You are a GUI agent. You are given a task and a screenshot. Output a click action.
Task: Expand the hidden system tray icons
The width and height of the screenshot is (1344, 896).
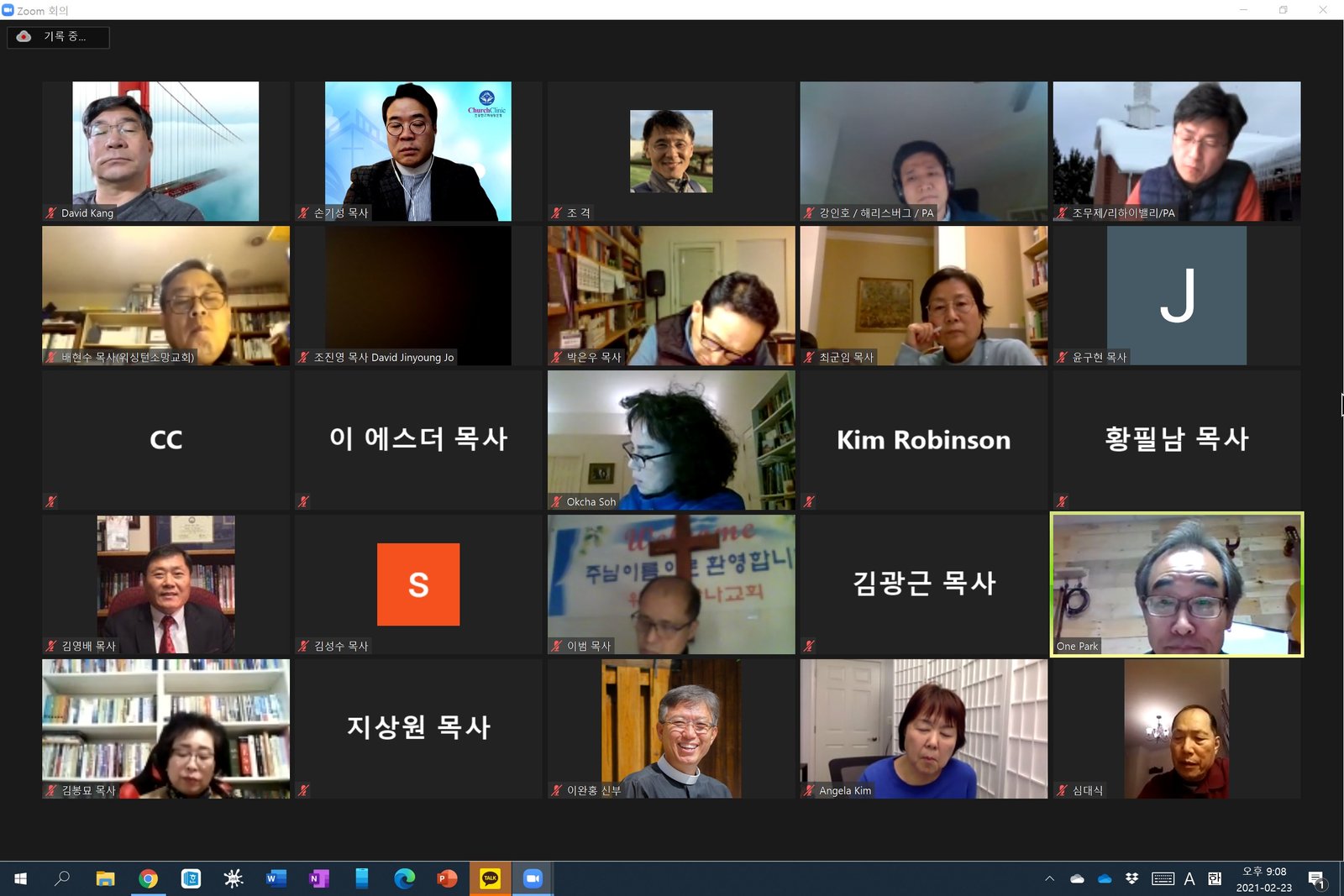pyautogui.click(x=1049, y=878)
